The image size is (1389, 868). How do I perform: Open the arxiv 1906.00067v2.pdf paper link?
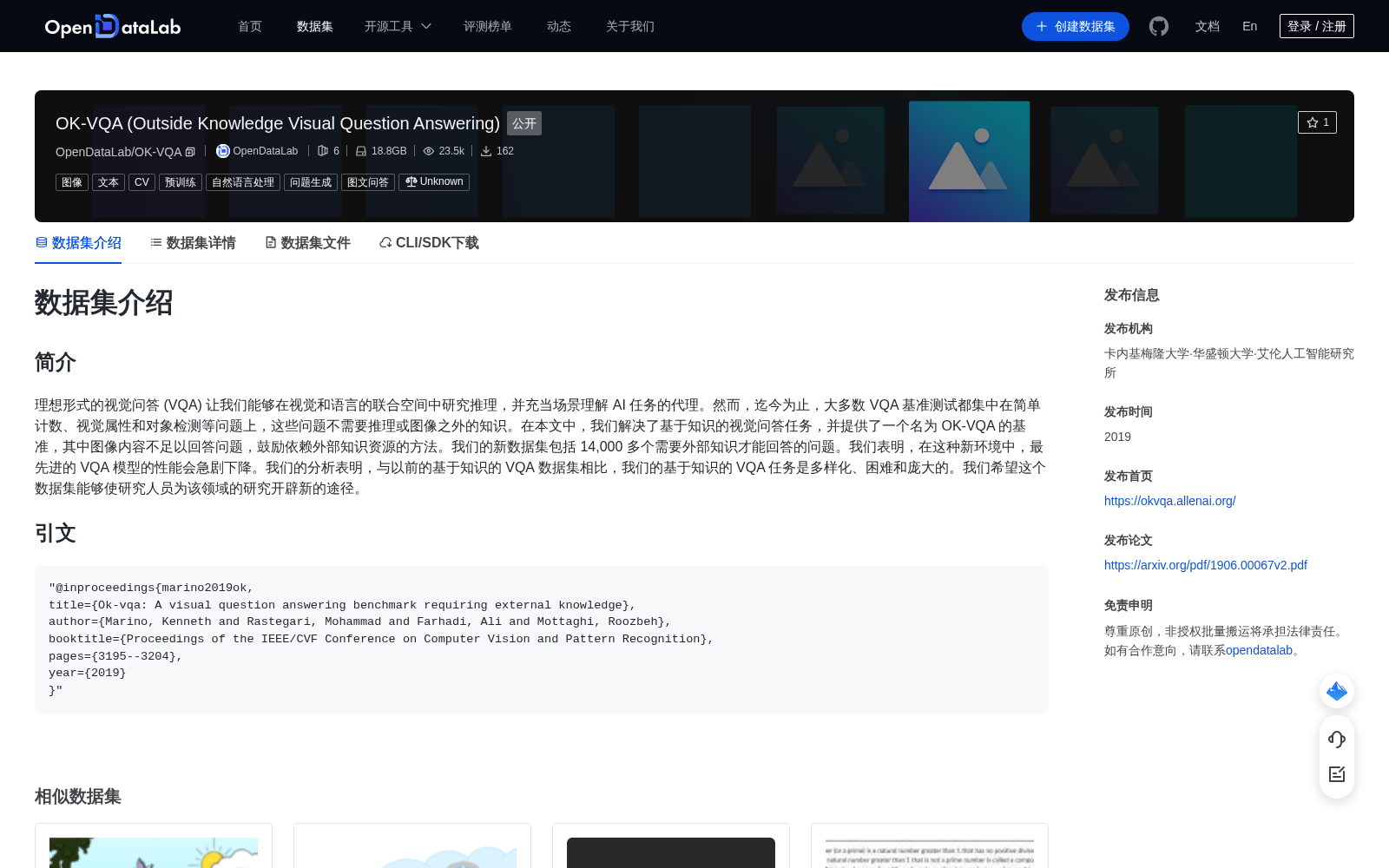point(1206,565)
